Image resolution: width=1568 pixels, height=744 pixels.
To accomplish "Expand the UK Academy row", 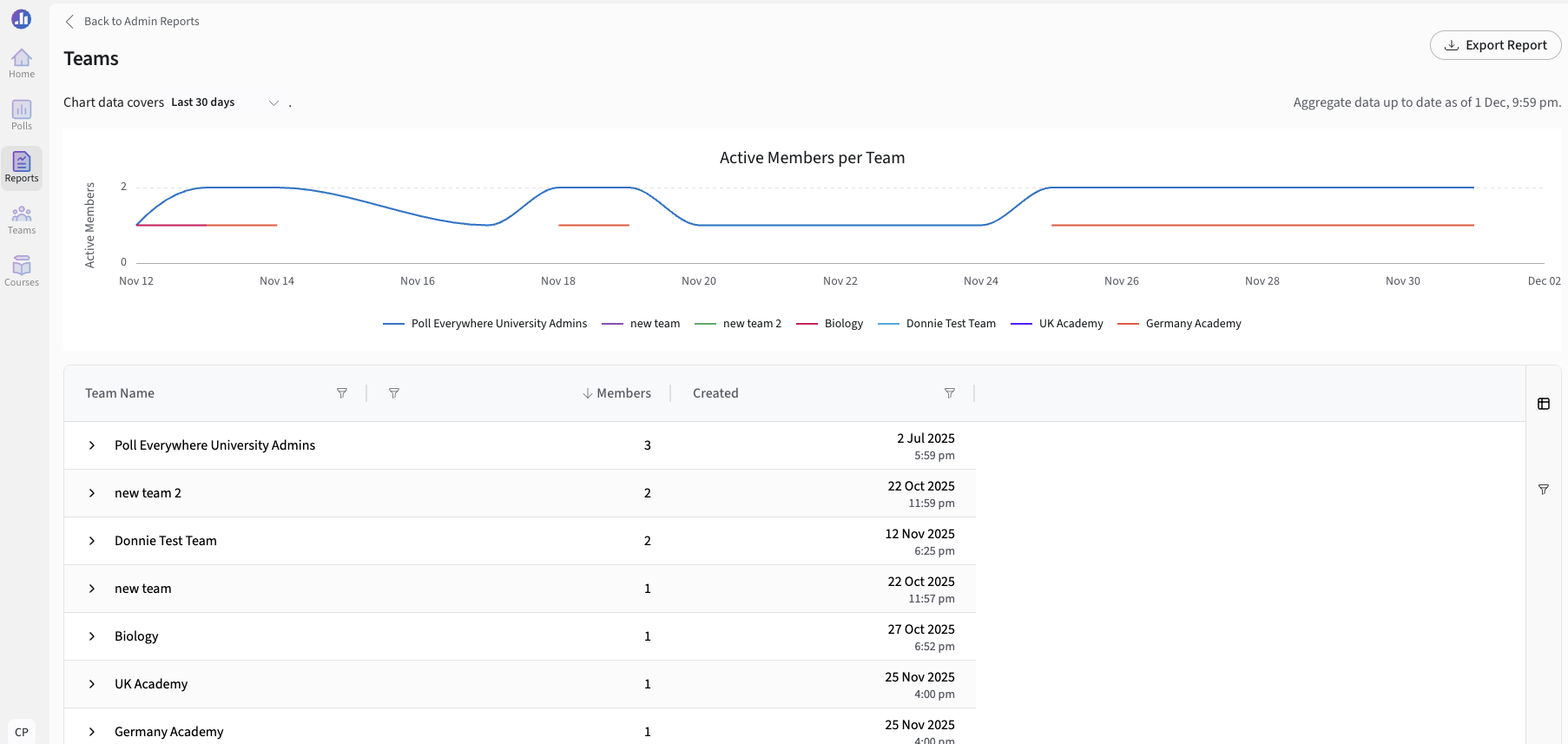I will click(x=92, y=684).
